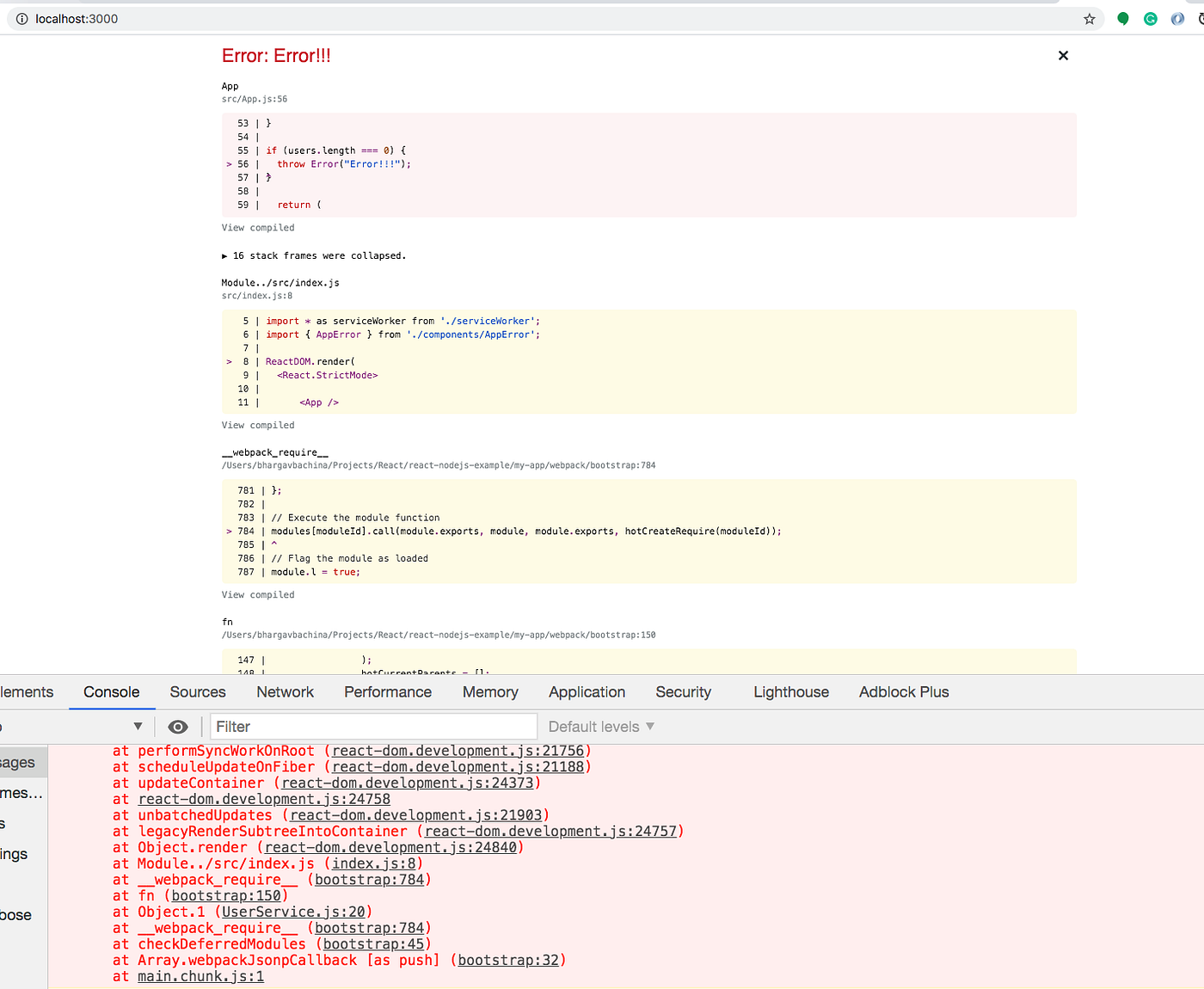Switch to the Network tab

[285, 692]
